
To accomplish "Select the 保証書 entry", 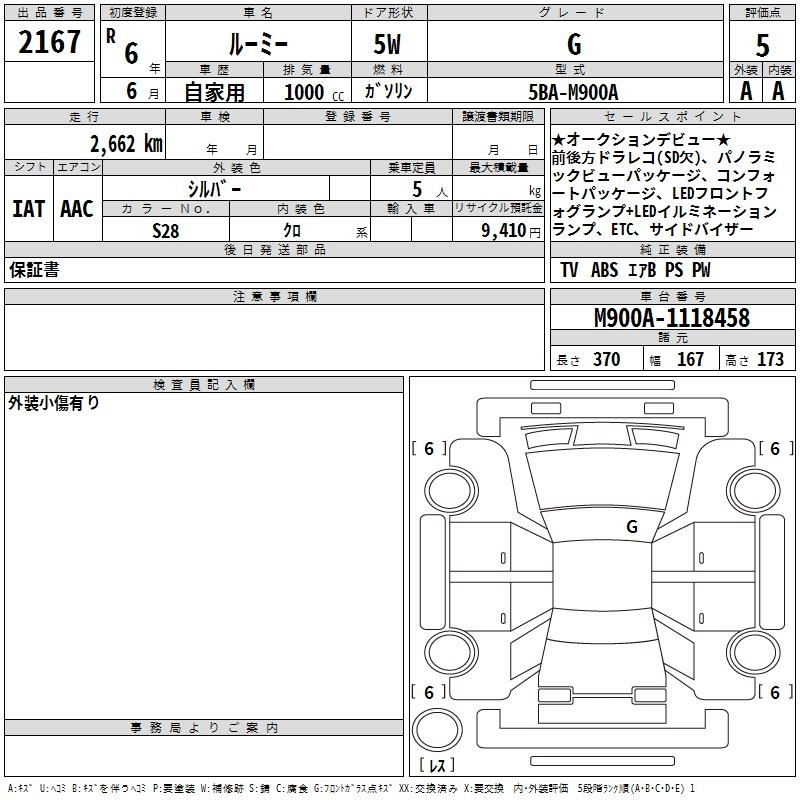I will click(34, 269).
